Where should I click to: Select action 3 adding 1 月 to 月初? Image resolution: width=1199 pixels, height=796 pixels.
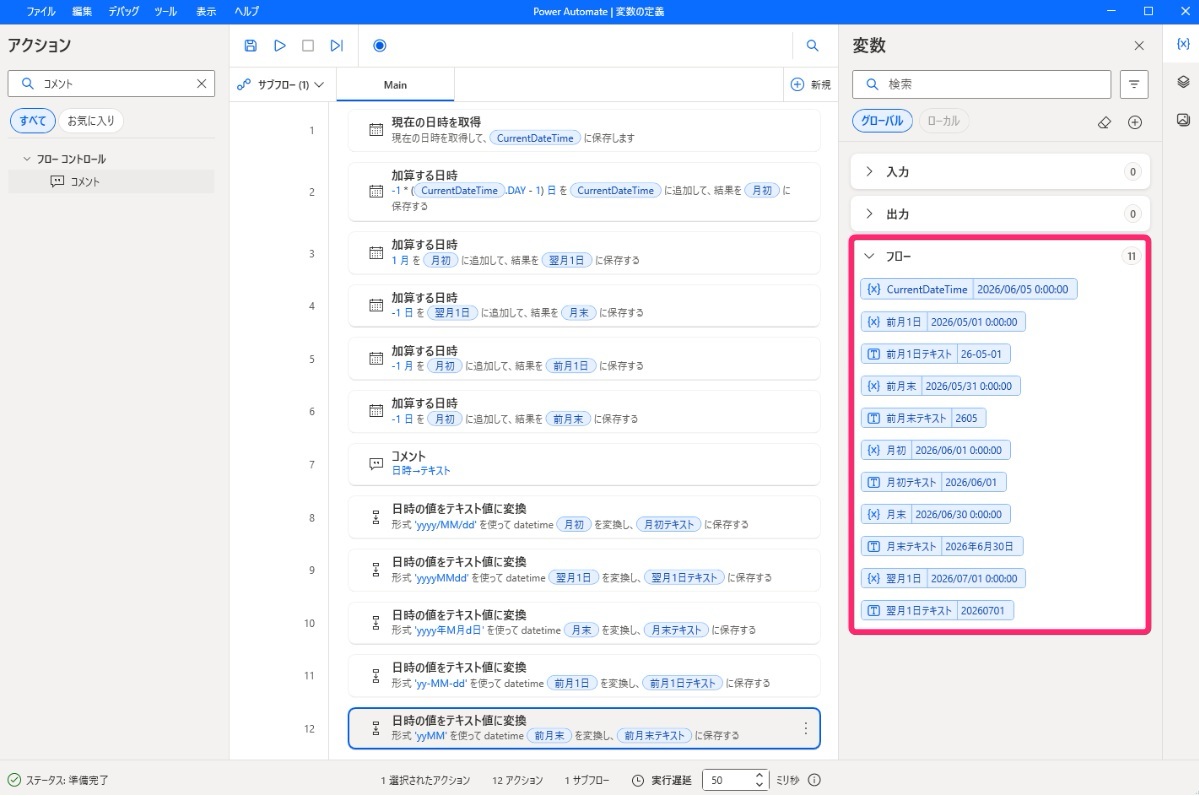(x=584, y=253)
